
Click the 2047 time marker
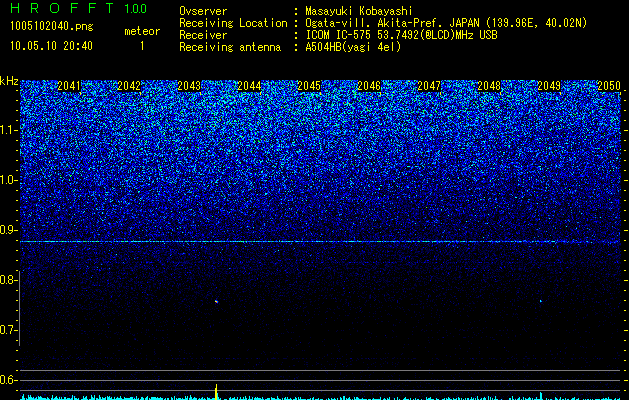tap(429, 86)
